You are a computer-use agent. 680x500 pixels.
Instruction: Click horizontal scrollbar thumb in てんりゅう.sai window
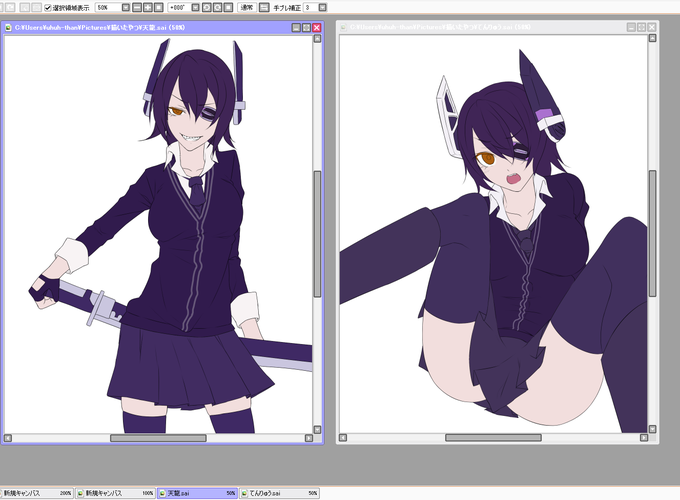[x=494, y=438]
